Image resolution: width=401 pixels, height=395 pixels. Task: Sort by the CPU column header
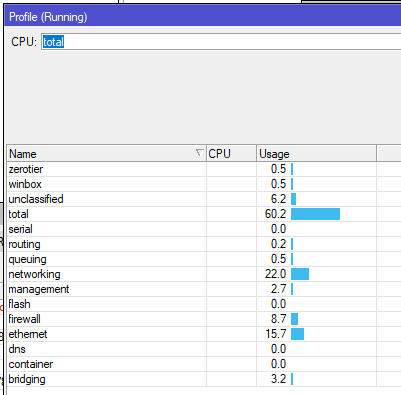click(x=231, y=154)
